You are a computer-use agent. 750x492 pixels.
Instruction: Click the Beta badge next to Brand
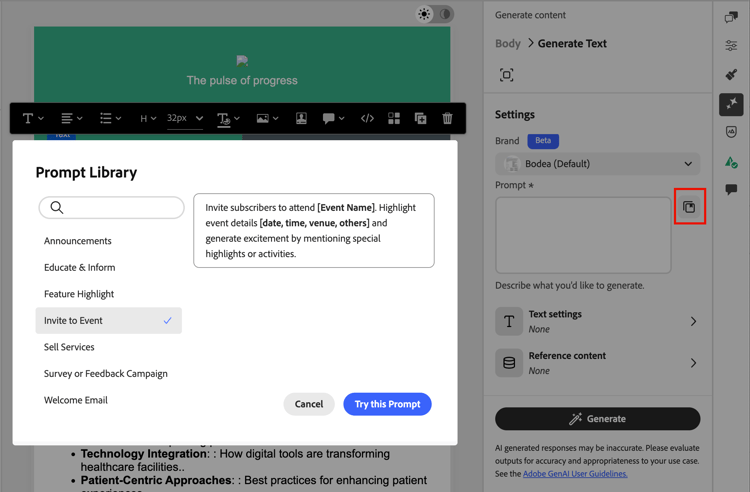pos(543,141)
